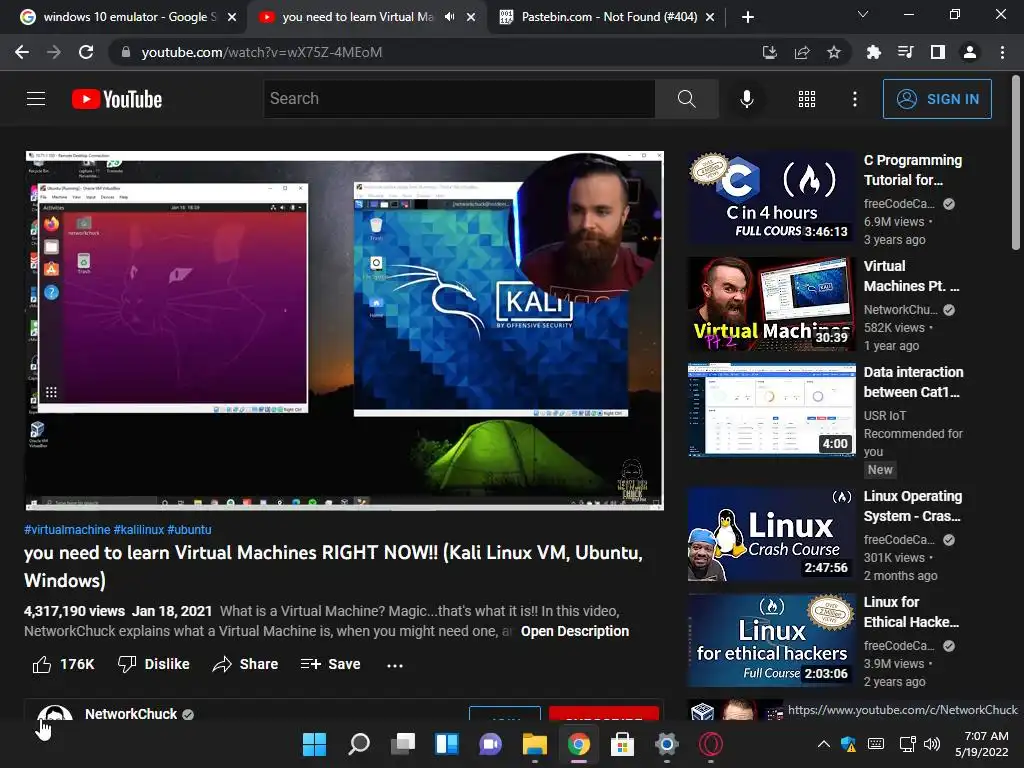This screenshot has height=768, width=1024.
Task: Open the Windows Start menu
Action: pos(314,744)
